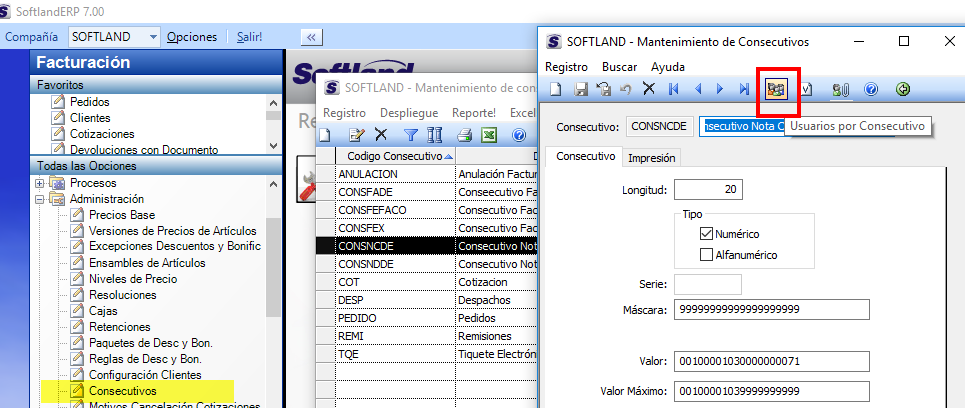Viewport: 965px width, 408px height.
Task: Go to next record in editor window
Action: click(x=720, y=90)
